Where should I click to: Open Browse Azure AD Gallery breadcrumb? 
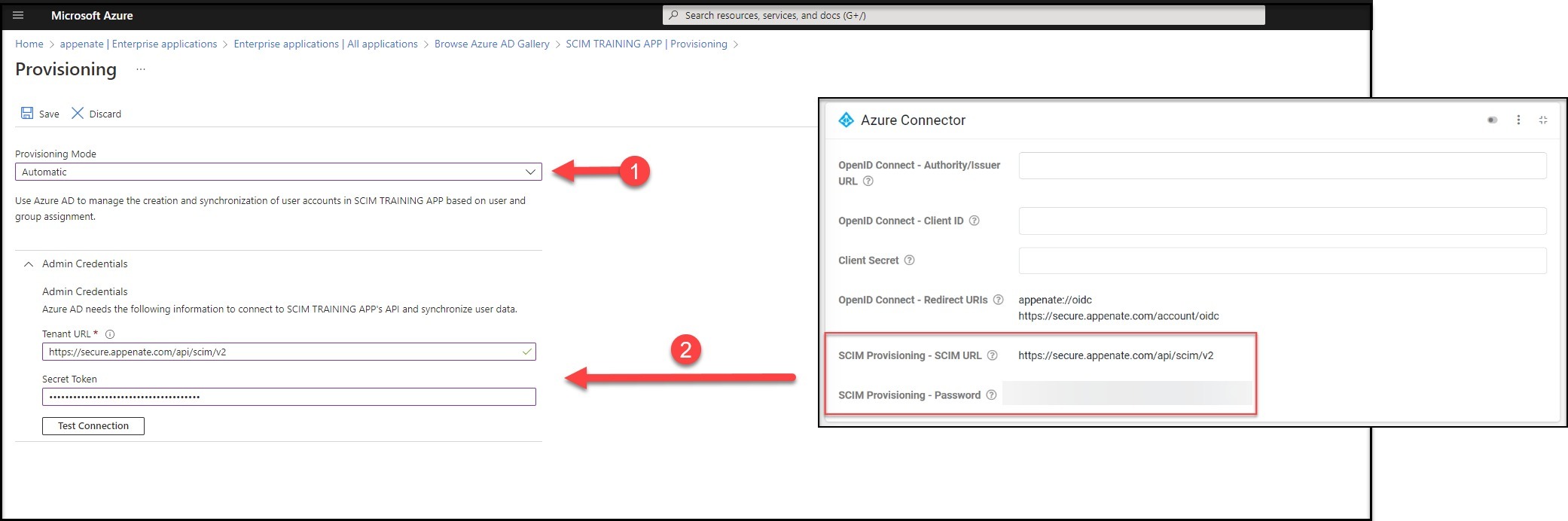pyautogui.click(x=492, y=44)
